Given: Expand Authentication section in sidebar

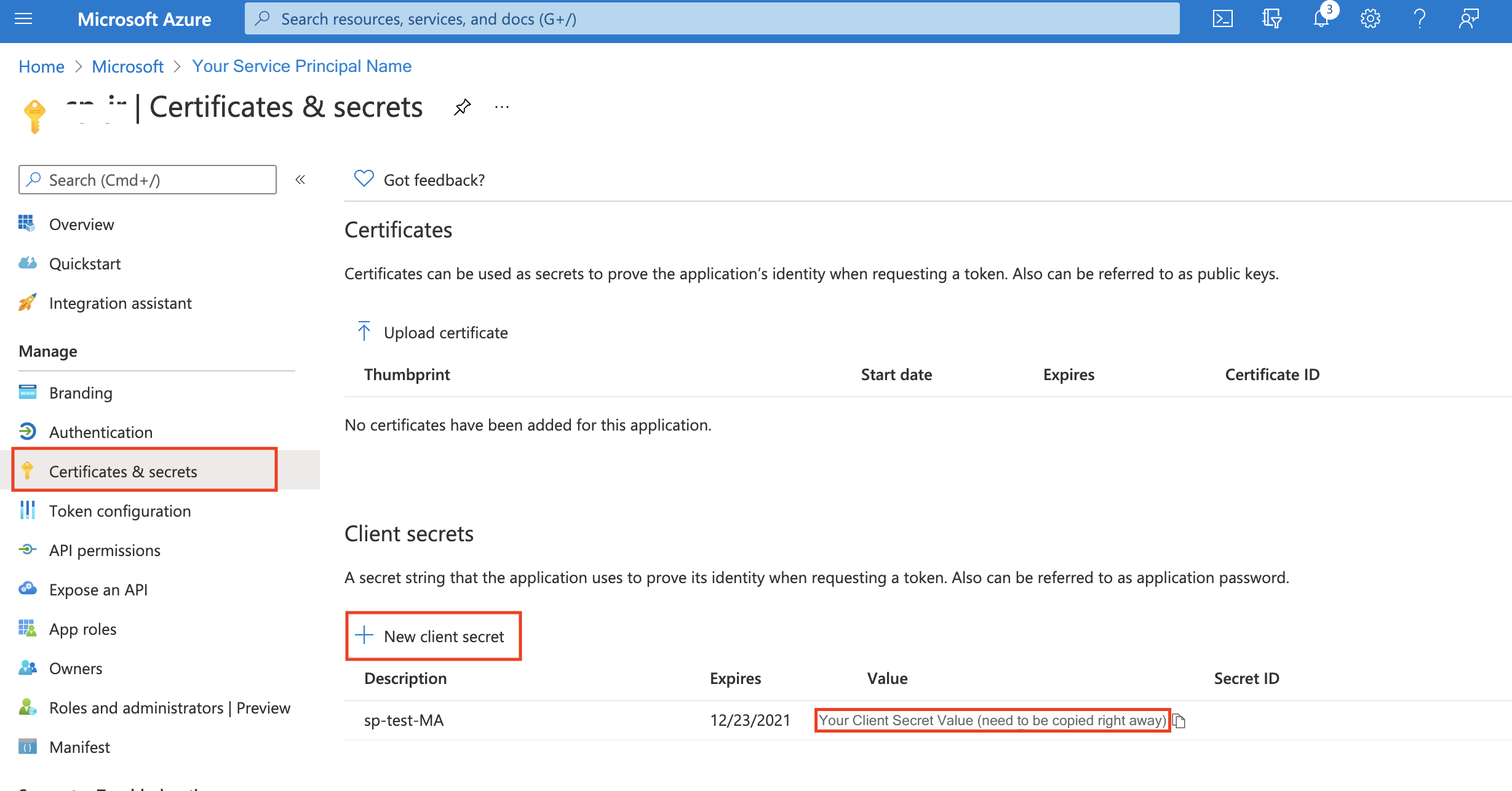Looking at the screenshot, I should 100,431.
